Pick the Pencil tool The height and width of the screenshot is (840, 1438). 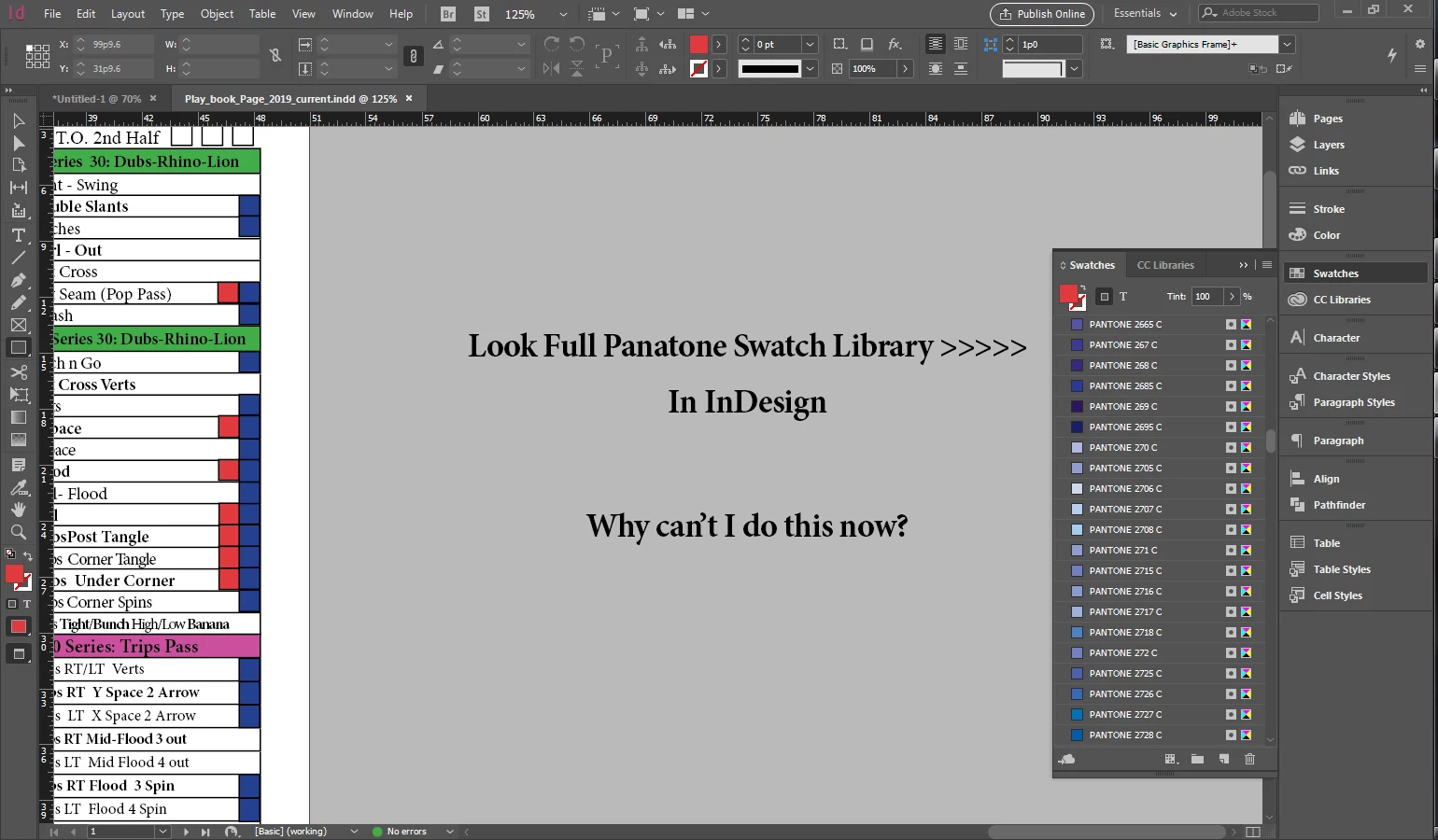click(18, 302)
